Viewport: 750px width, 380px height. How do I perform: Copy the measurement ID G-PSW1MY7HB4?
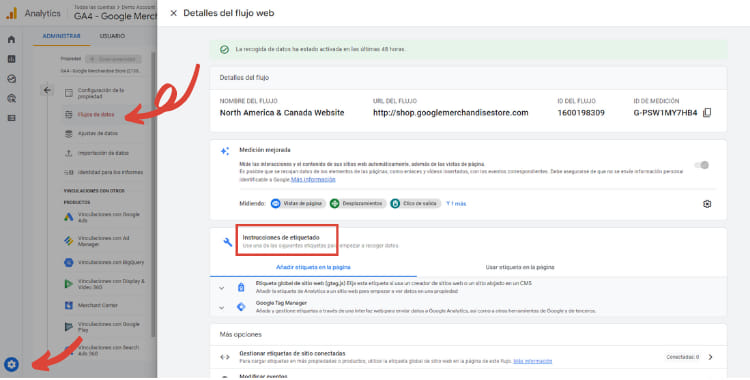(x=707, y=113)
